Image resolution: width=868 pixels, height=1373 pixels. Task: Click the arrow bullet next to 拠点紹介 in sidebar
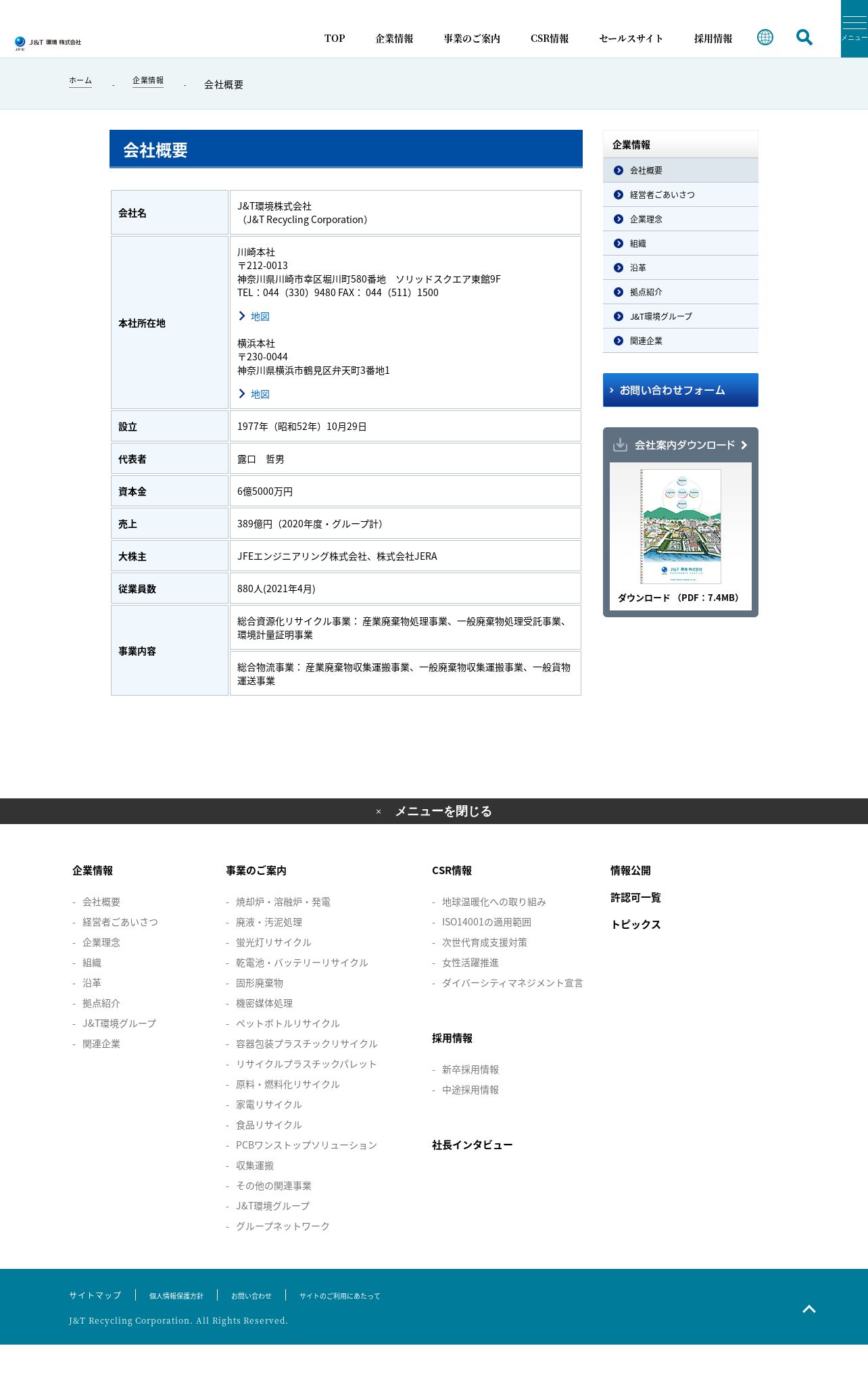point(619,292)
